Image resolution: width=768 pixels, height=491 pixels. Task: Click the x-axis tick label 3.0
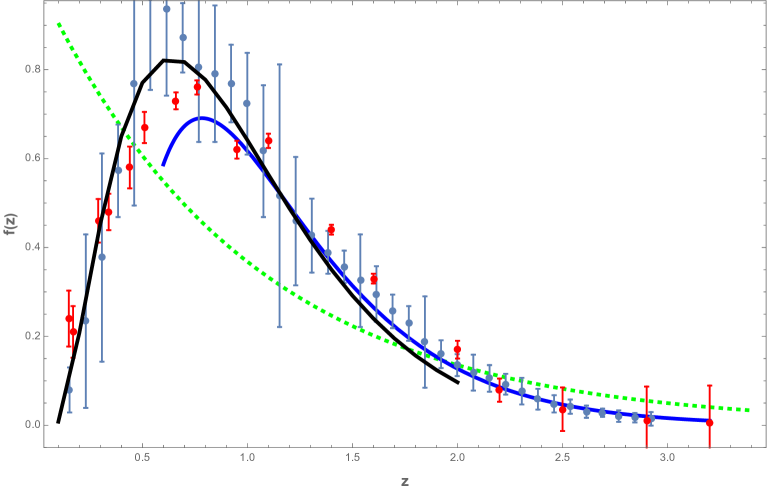point(667,458)
